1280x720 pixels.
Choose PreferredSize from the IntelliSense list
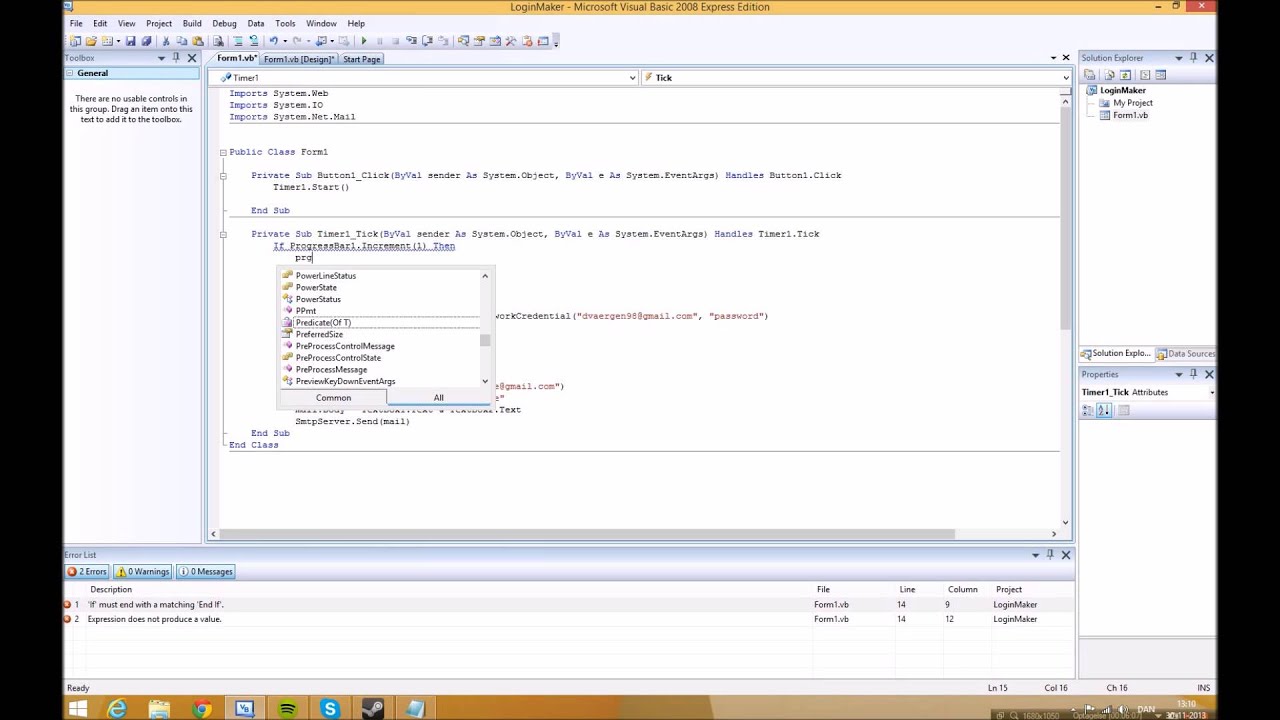[x=319, y=334]
